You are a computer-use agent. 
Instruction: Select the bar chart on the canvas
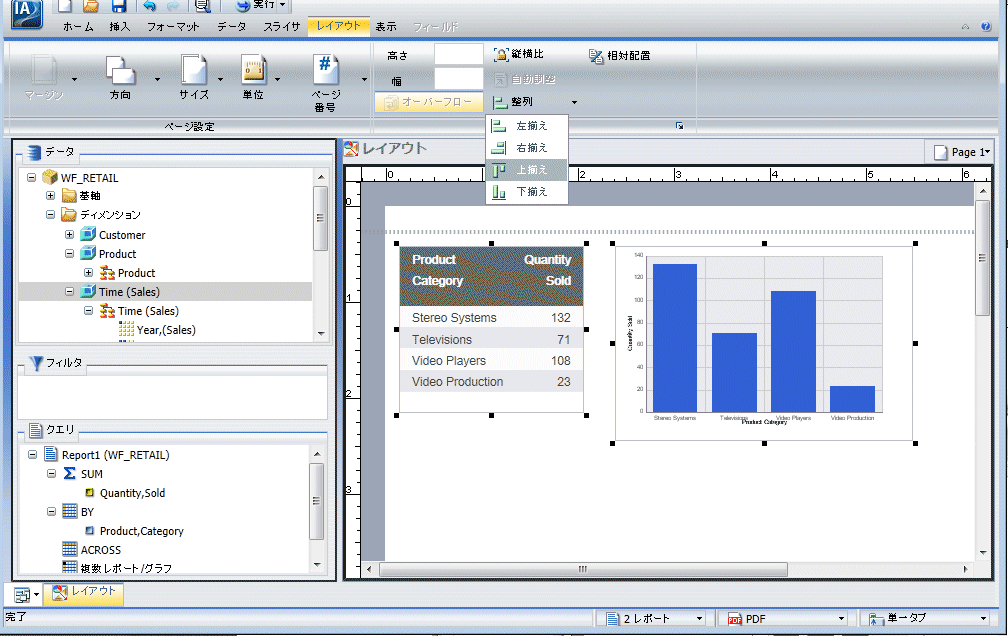(x=764, y=343)
